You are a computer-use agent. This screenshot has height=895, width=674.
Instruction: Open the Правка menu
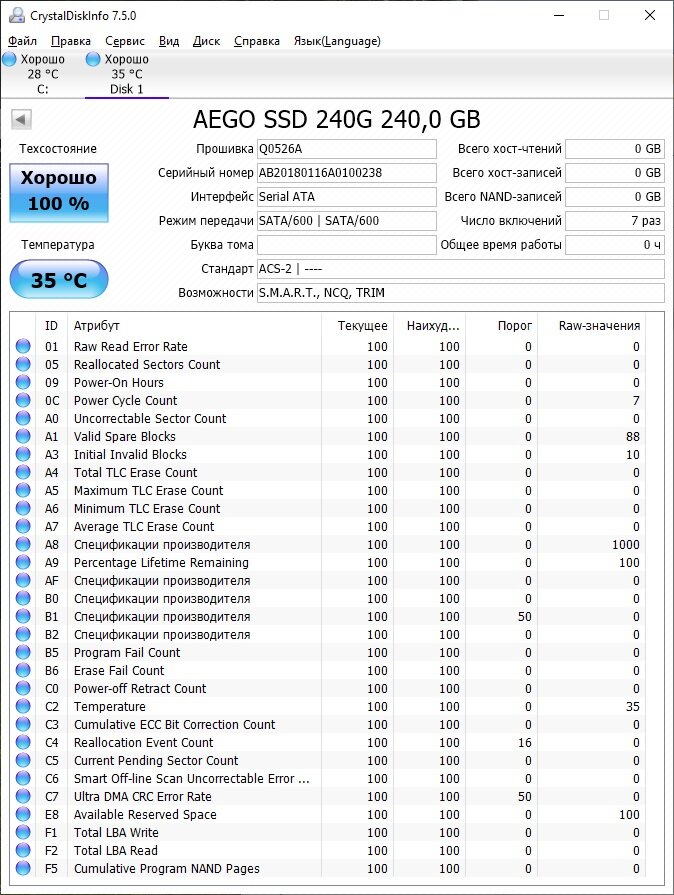(71, 41)
